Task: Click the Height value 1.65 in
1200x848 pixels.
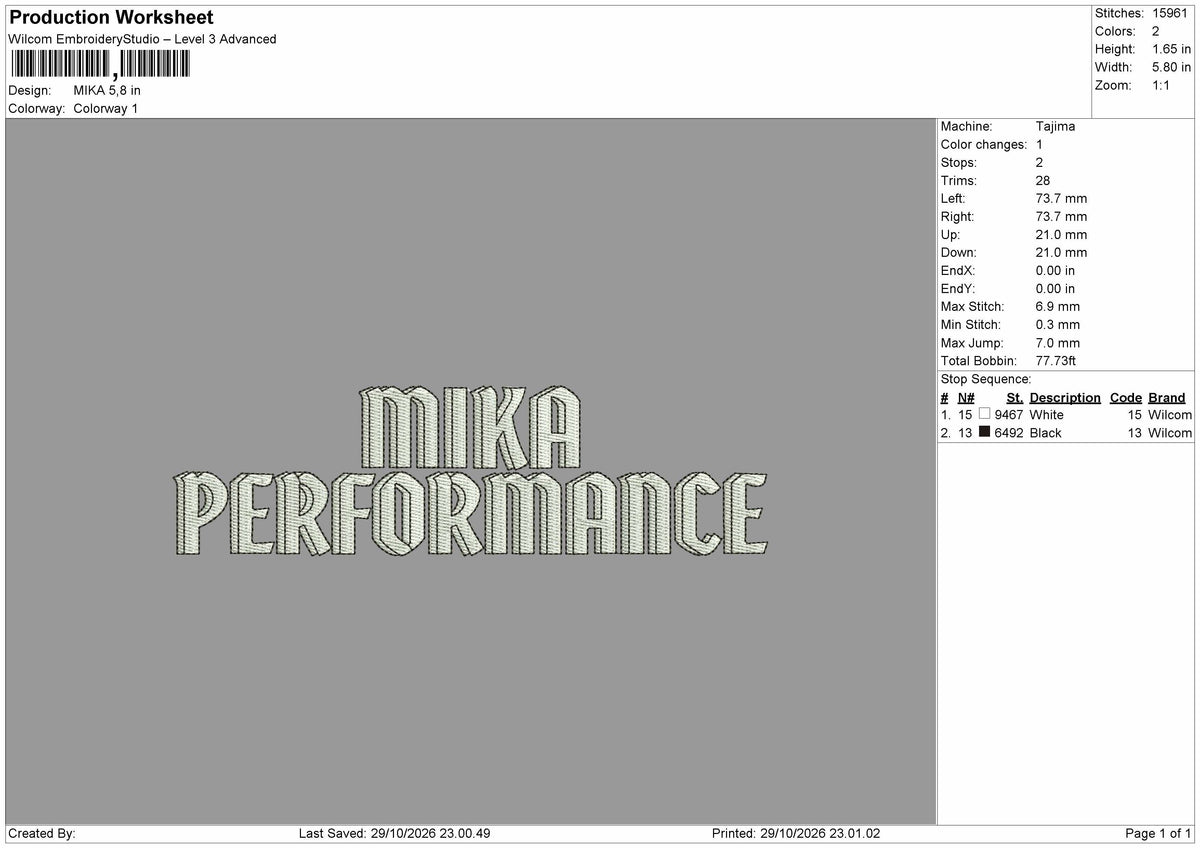Action: 1172,49
